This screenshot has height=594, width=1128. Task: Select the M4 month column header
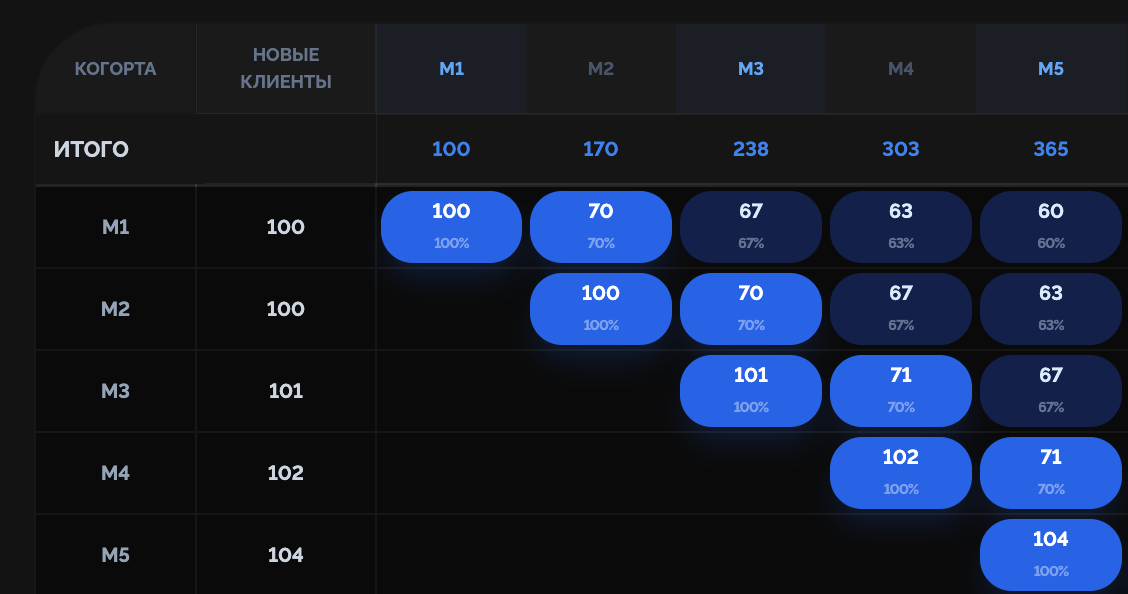[901, 69]
